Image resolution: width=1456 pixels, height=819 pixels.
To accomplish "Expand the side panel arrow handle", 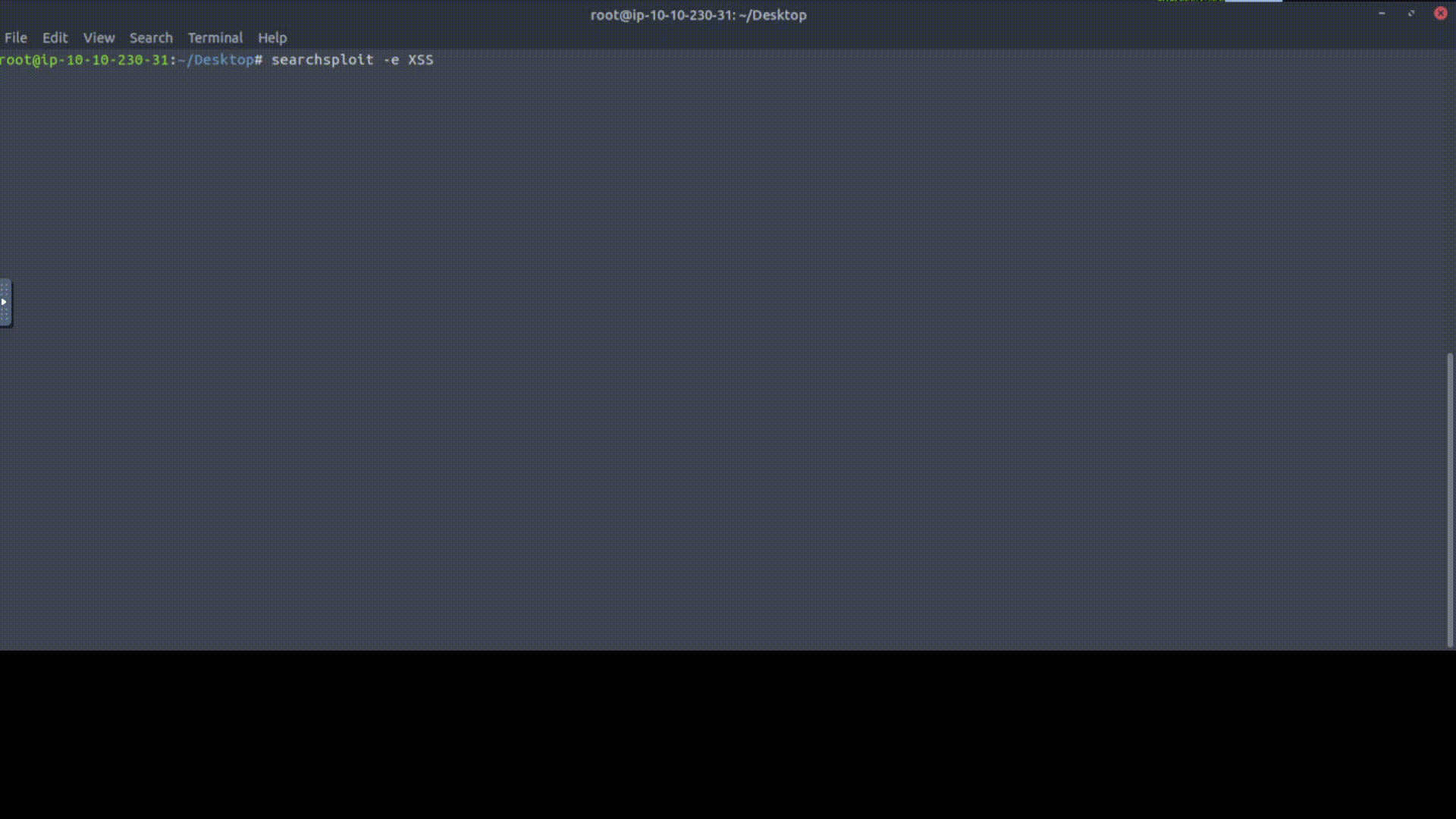I will [5, 302].
